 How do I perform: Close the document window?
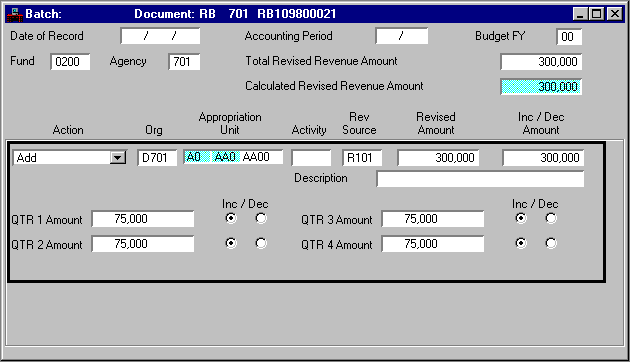point(615,14)
